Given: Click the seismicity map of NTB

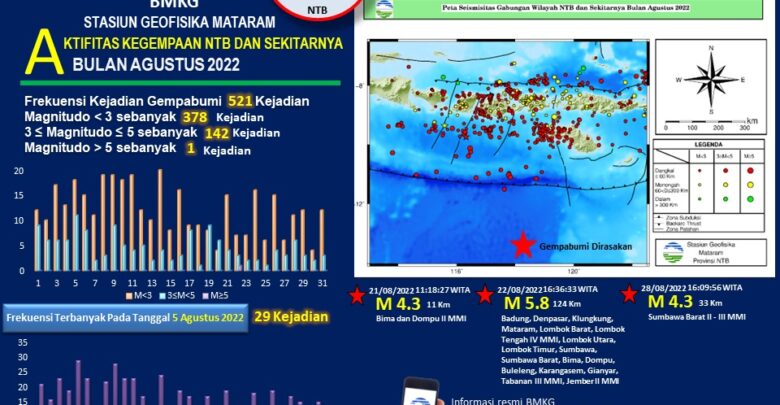Looking at the screenshot, I should [508, 152].
